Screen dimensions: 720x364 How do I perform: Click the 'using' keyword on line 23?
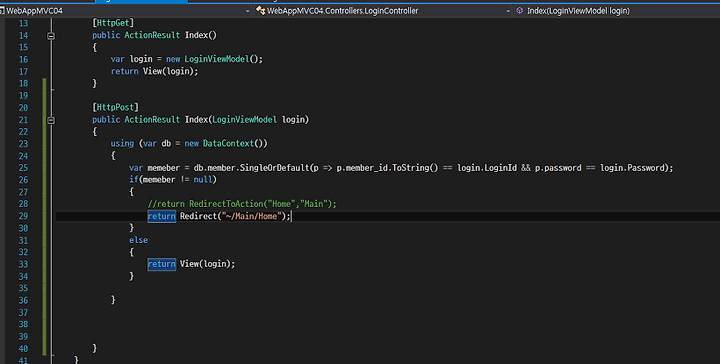(x=122, y=143)
